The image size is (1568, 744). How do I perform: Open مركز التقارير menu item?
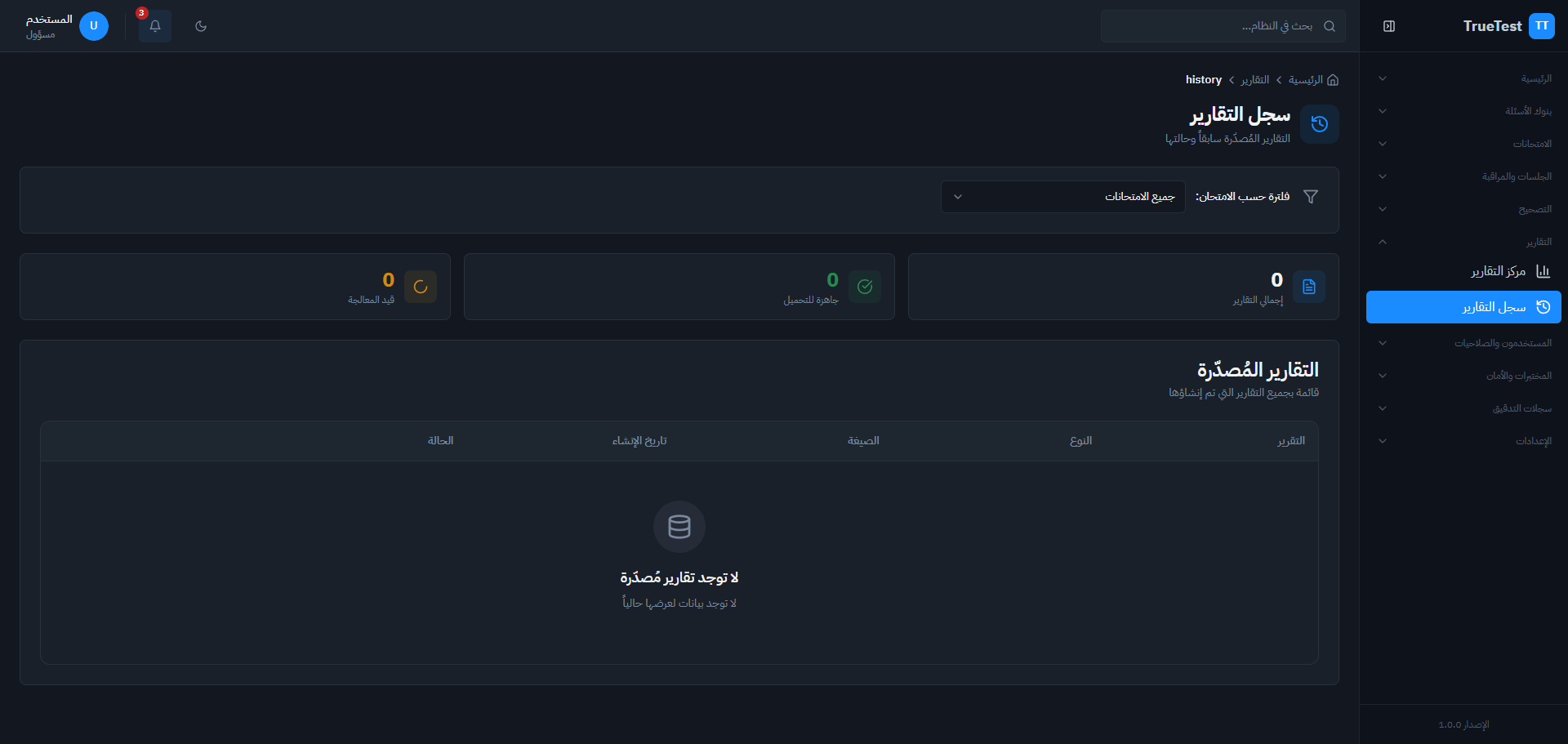coord(1498,271)
